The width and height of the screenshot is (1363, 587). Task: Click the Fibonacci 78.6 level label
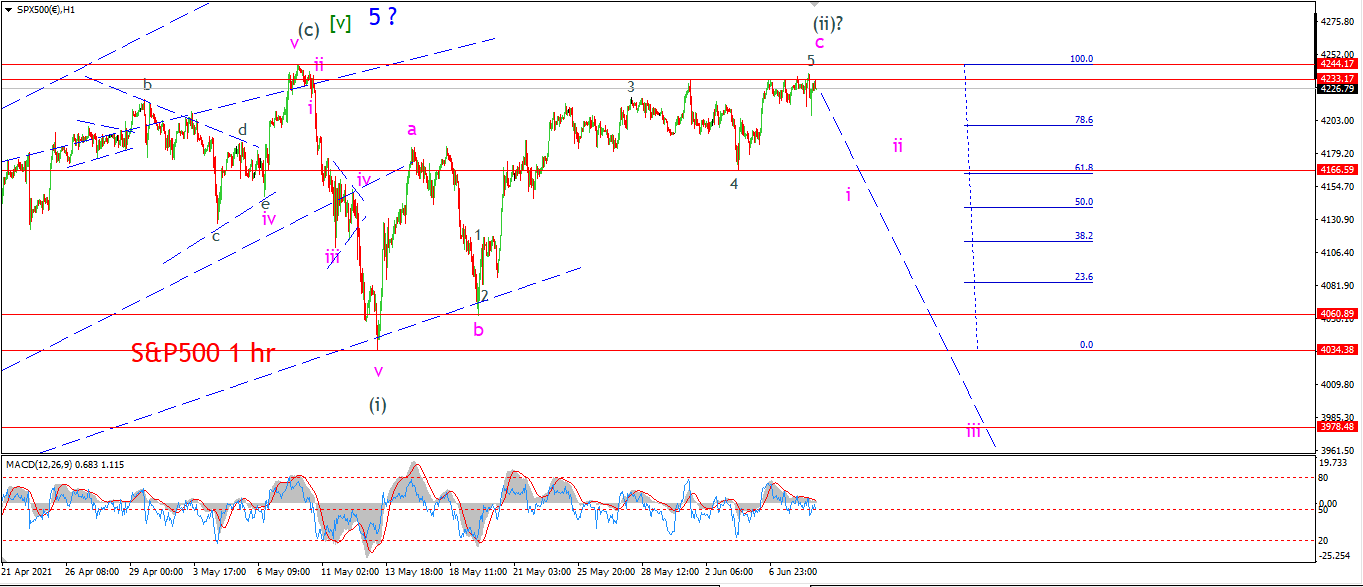(1083, 120)
